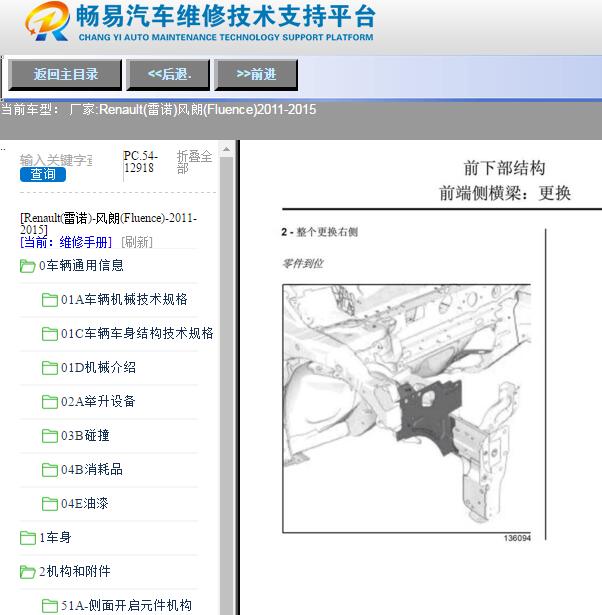
Task: Click folder icon beside 51A-侧面开启元件机构
Action: [x=50, y=606]
